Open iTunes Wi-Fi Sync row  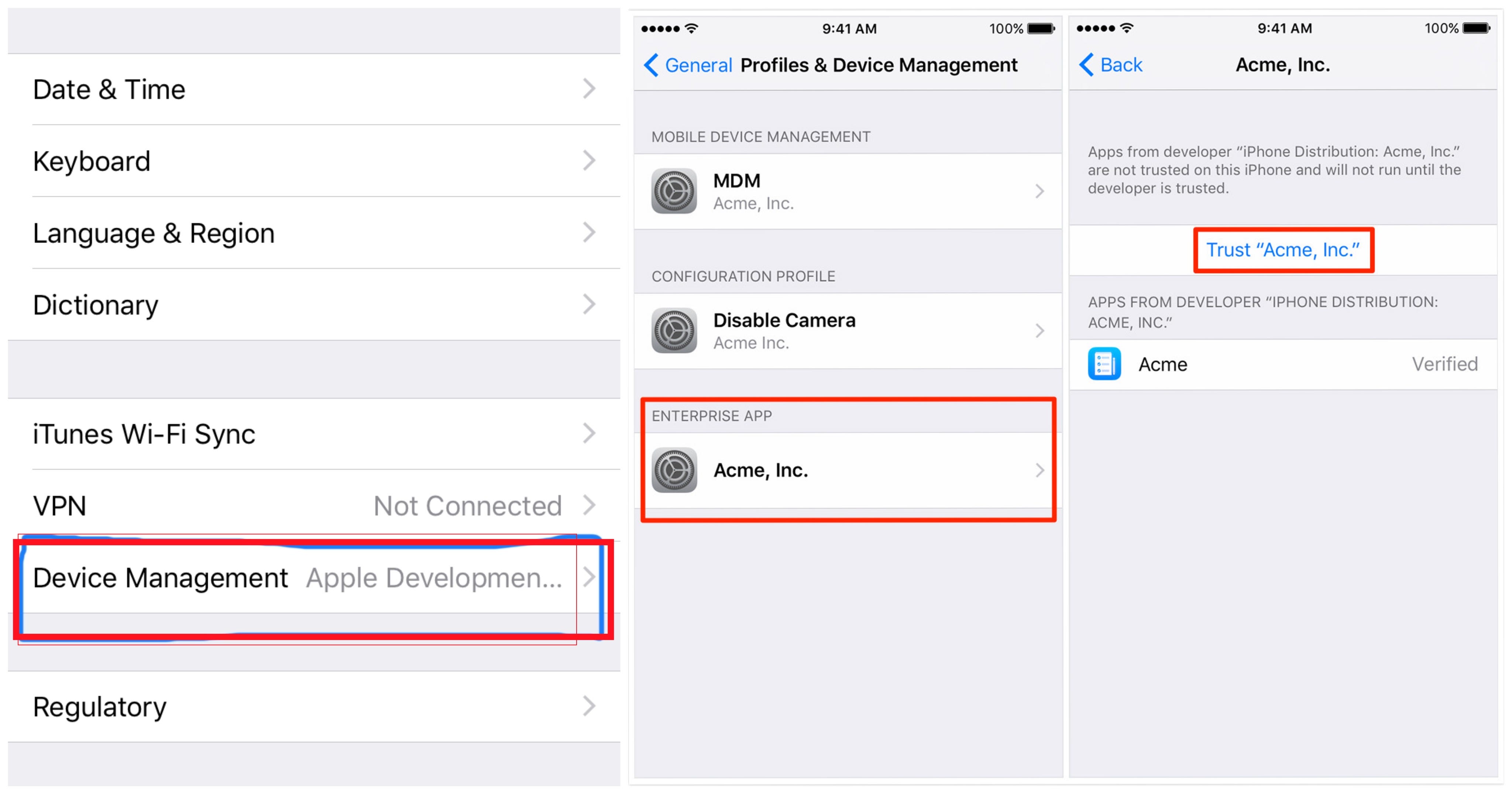[x=314, y=434]
